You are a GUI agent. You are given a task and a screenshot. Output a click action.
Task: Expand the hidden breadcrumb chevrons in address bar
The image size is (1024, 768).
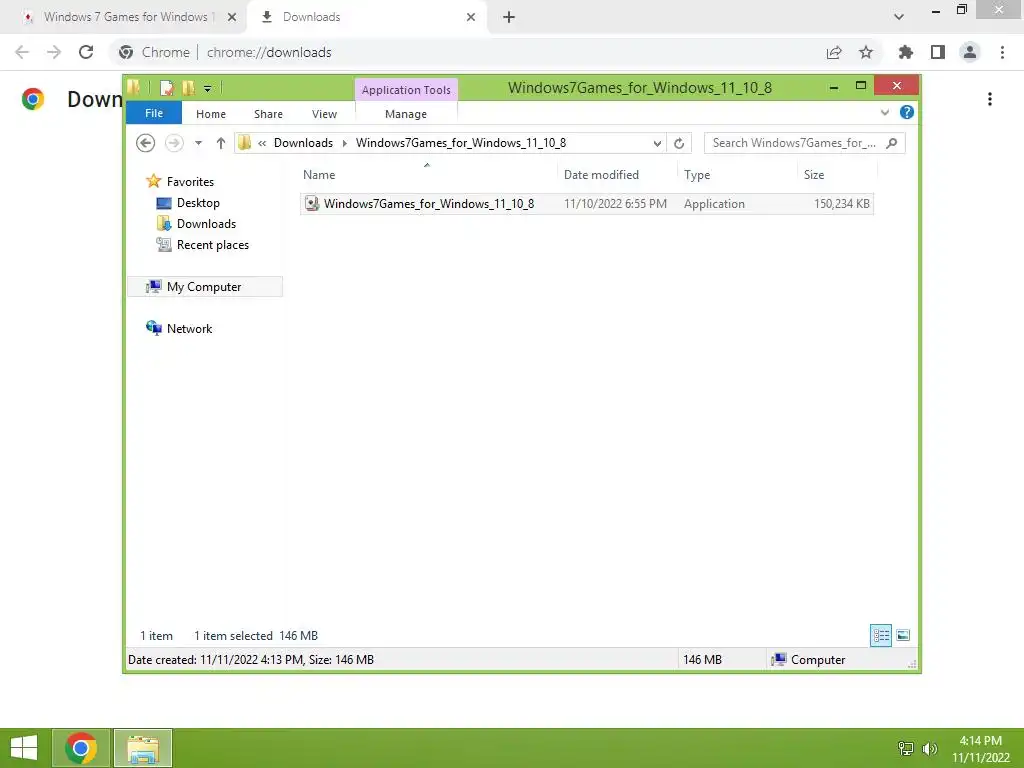point(262,143)
